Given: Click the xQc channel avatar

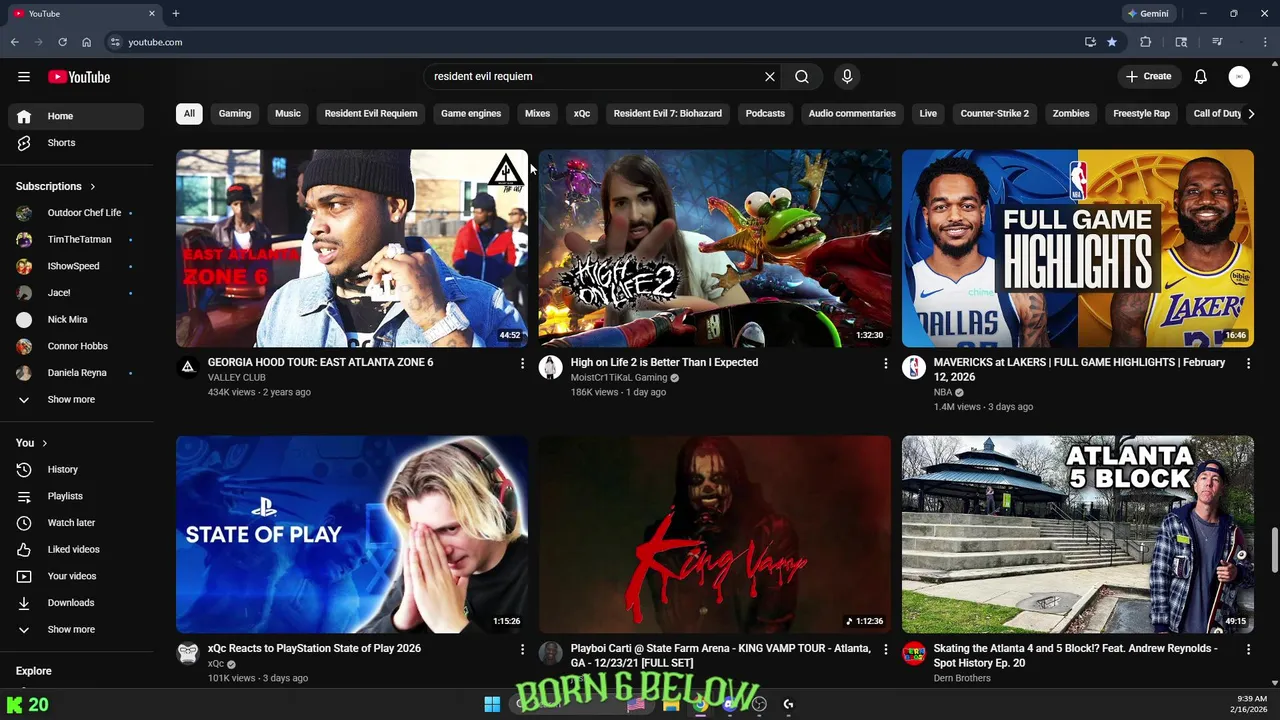Looking at the screenshot, I should click(x=188, y=654).
